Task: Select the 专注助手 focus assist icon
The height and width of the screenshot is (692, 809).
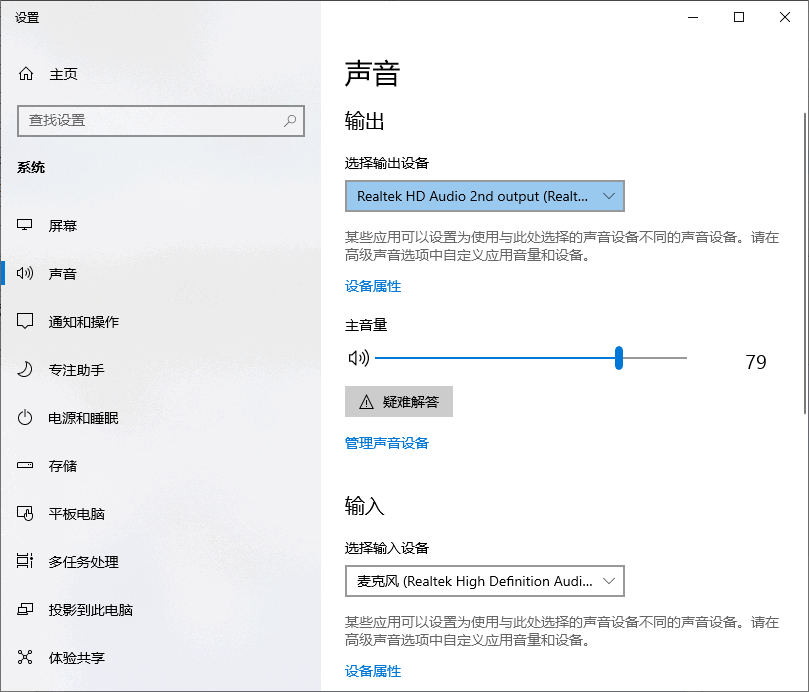Action: pos(30,369)
